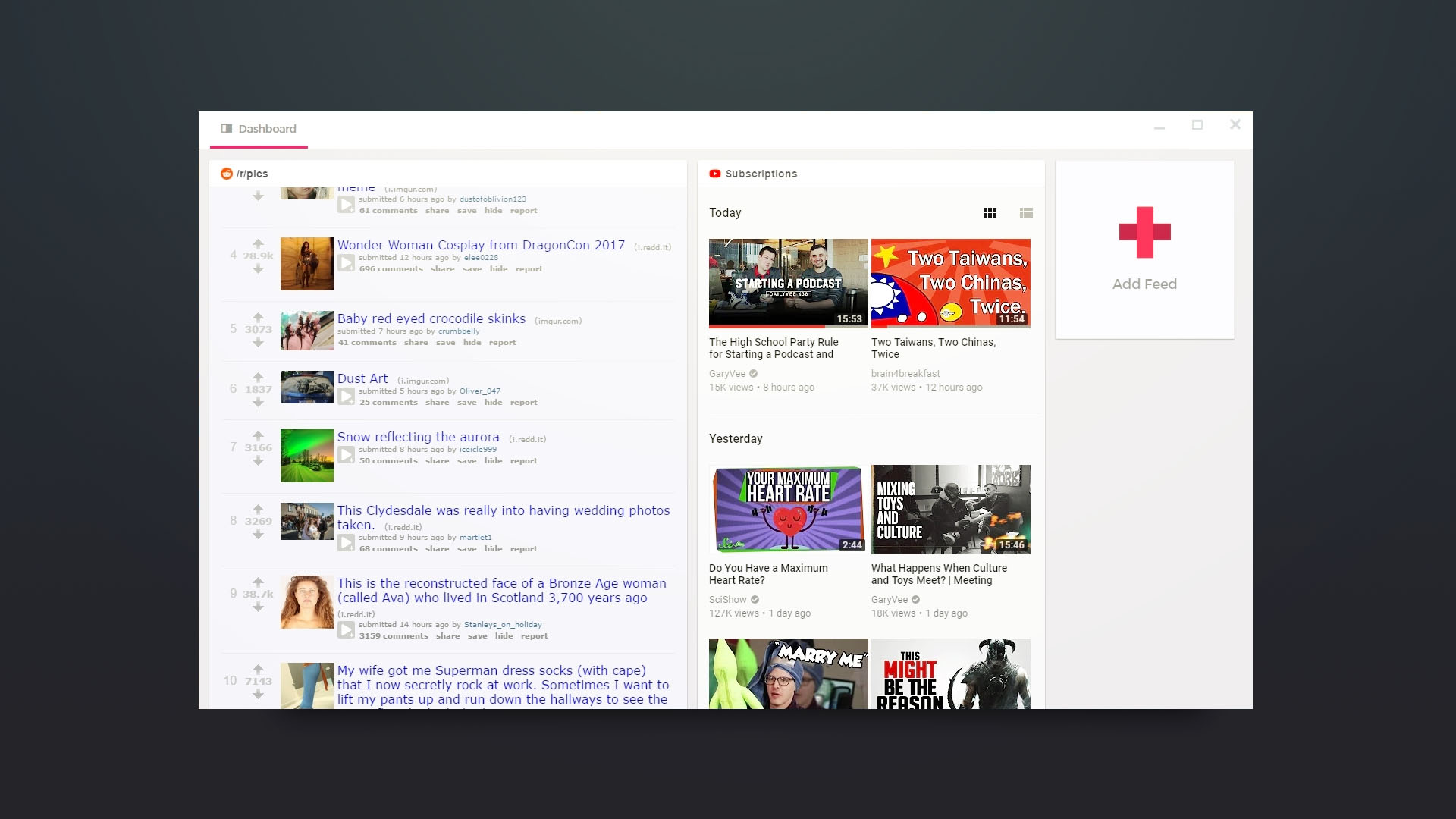The width and height of the screenshot is (1456, 819).
Task: Open user Stanleys_on_holiday's profile
Action: click(503, 625)
